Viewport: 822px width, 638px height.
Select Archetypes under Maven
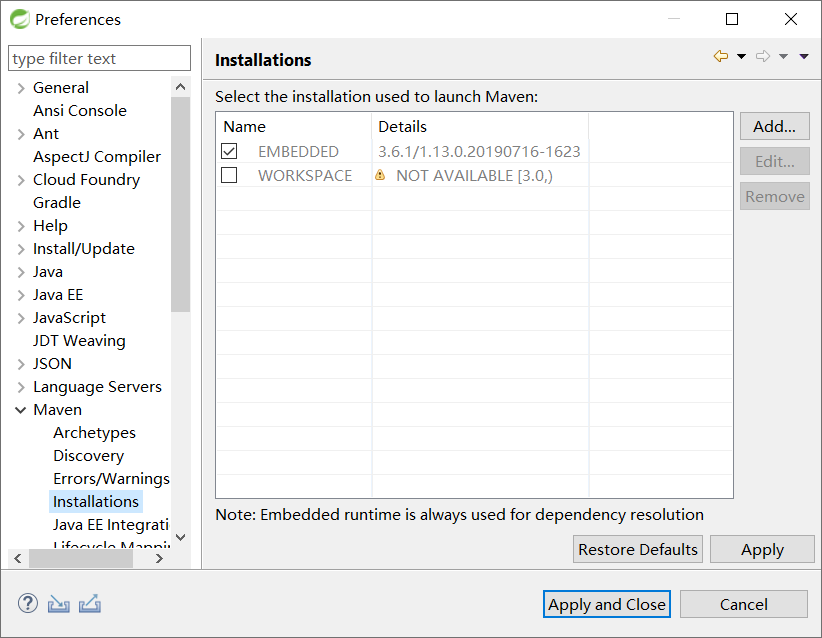[94, 432]
